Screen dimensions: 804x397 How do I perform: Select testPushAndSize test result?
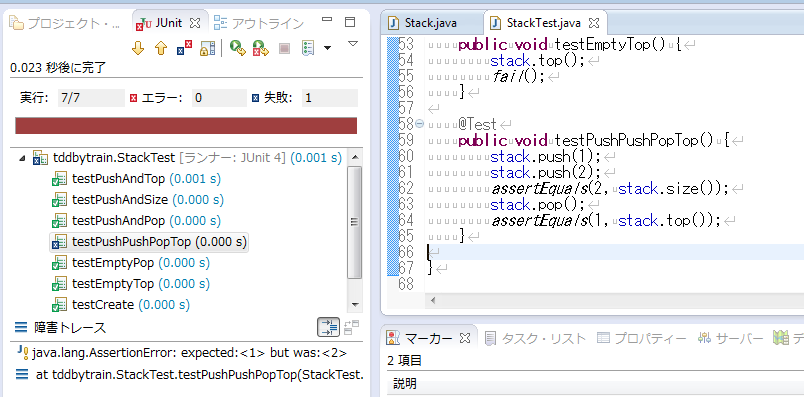pos(137,200)
